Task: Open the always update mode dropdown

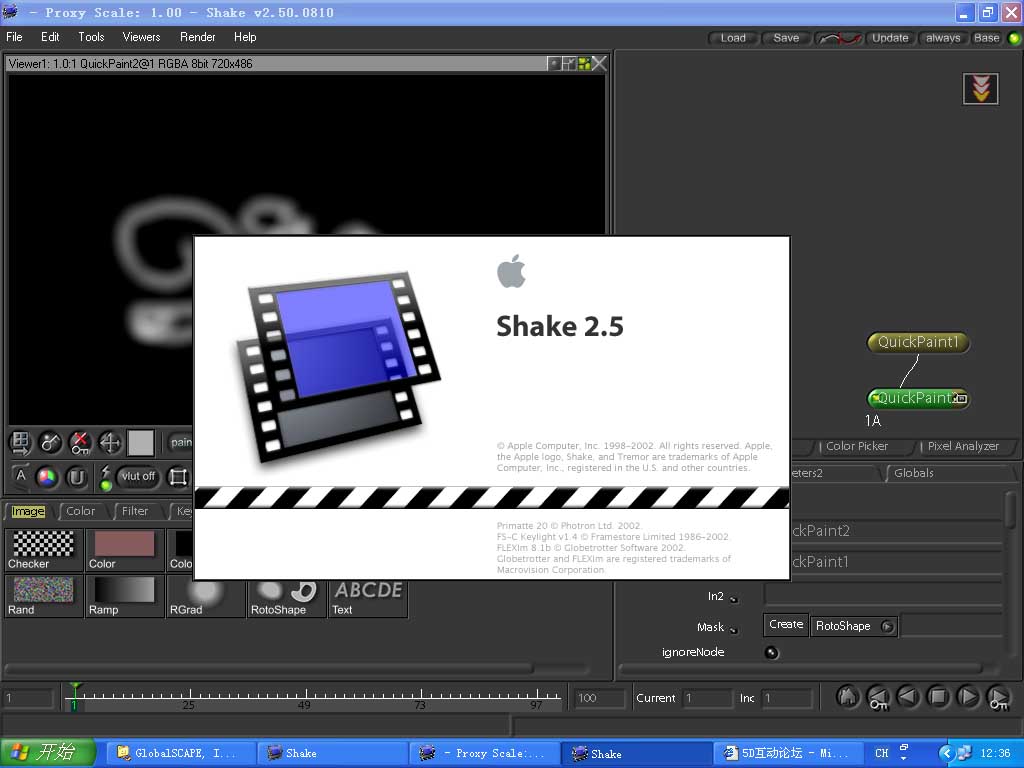Action: point(942,38)
